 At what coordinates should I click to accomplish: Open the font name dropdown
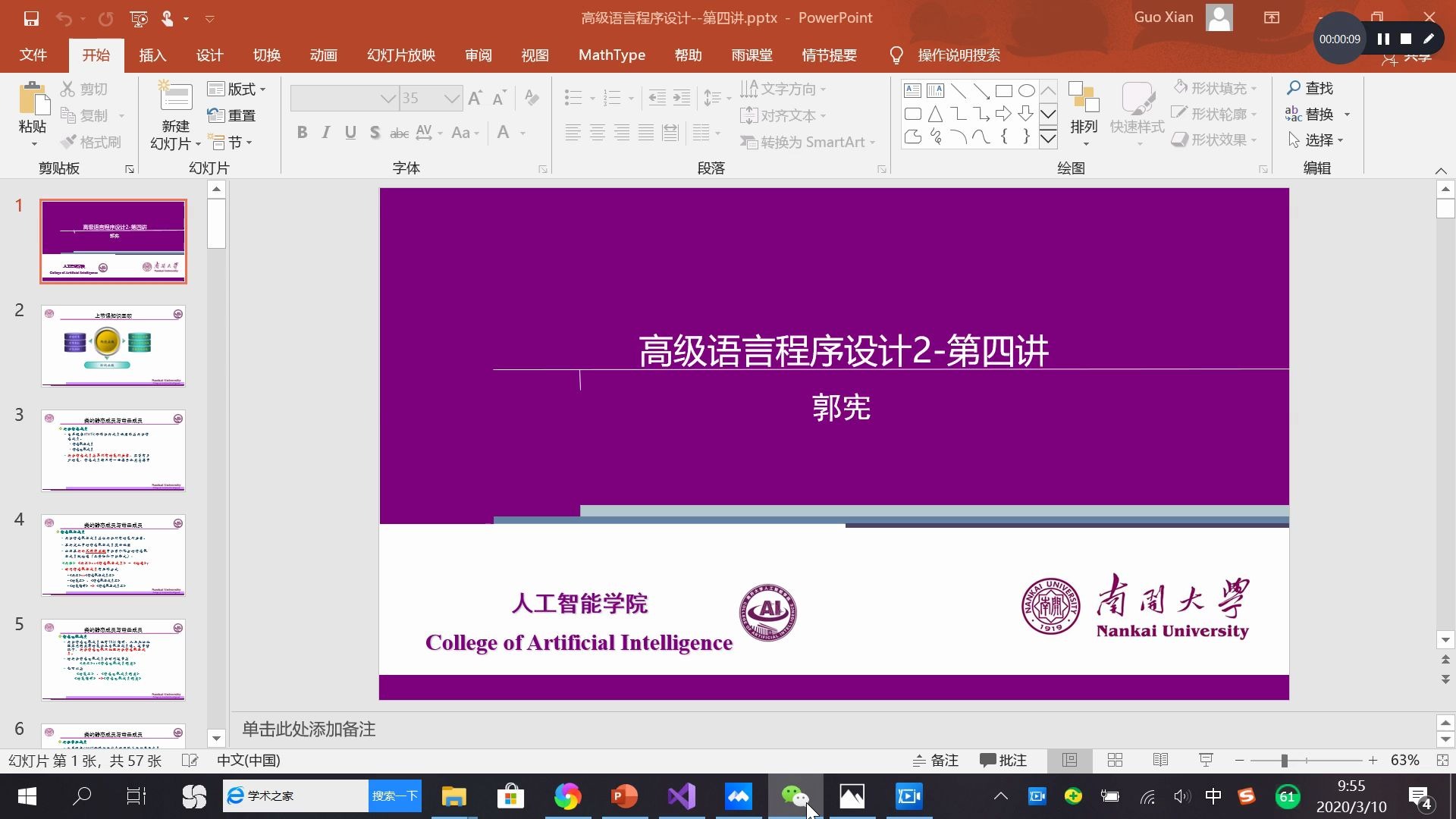(388, 98)
